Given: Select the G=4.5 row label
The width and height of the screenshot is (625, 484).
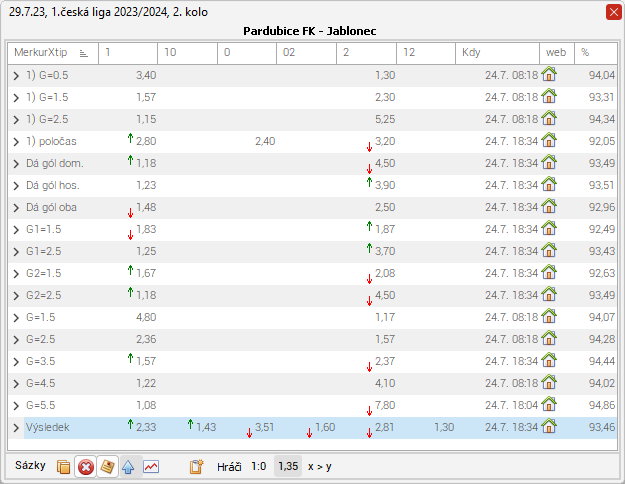Looking at the screenshot, I should point(41,384).
